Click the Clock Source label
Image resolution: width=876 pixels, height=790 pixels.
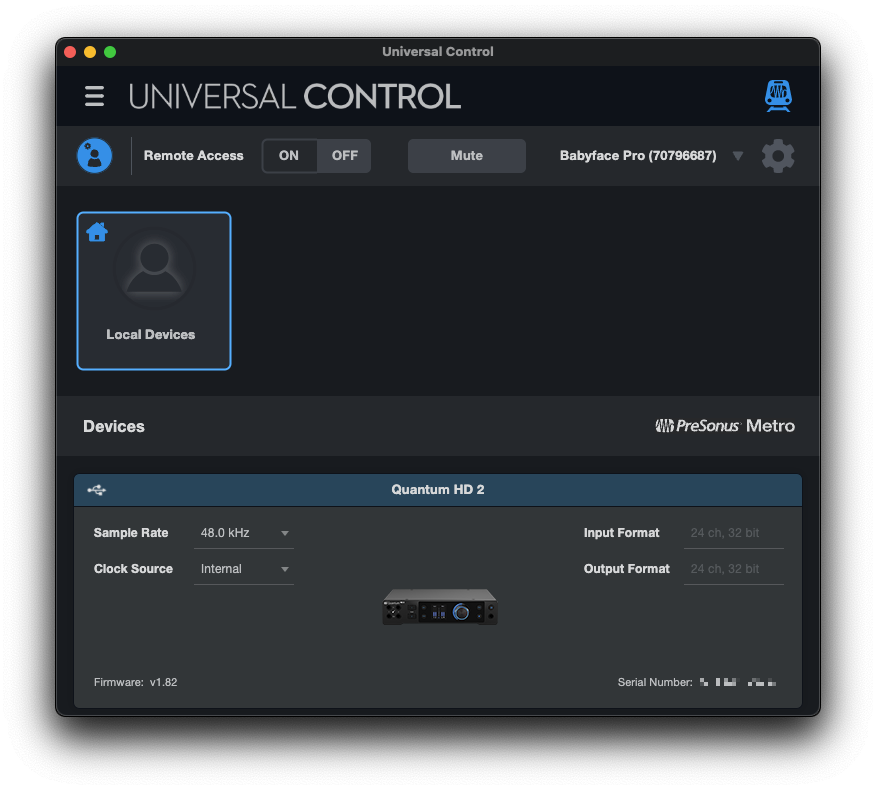click(133, 569)
